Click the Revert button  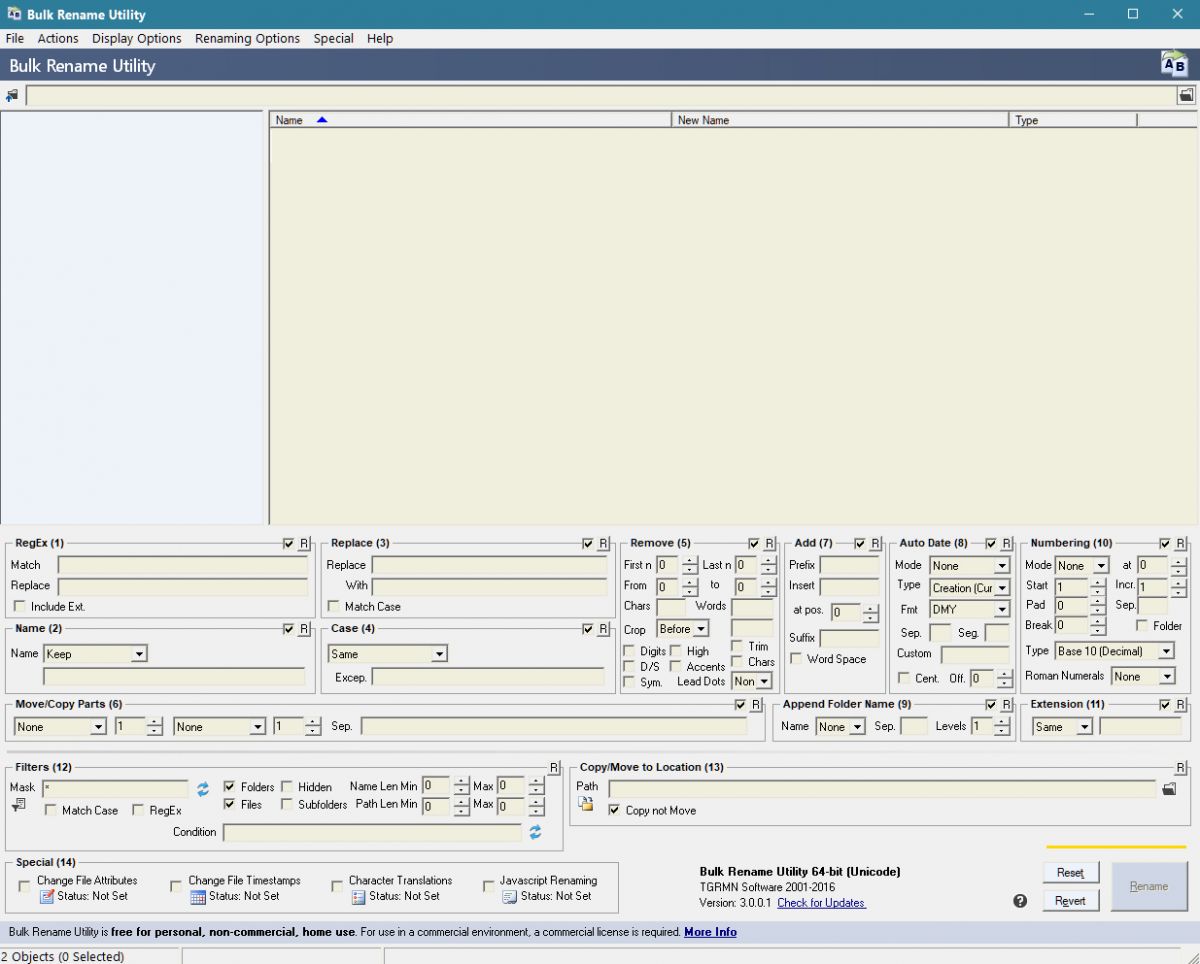pyautogui.click(x=1071, y=901)
